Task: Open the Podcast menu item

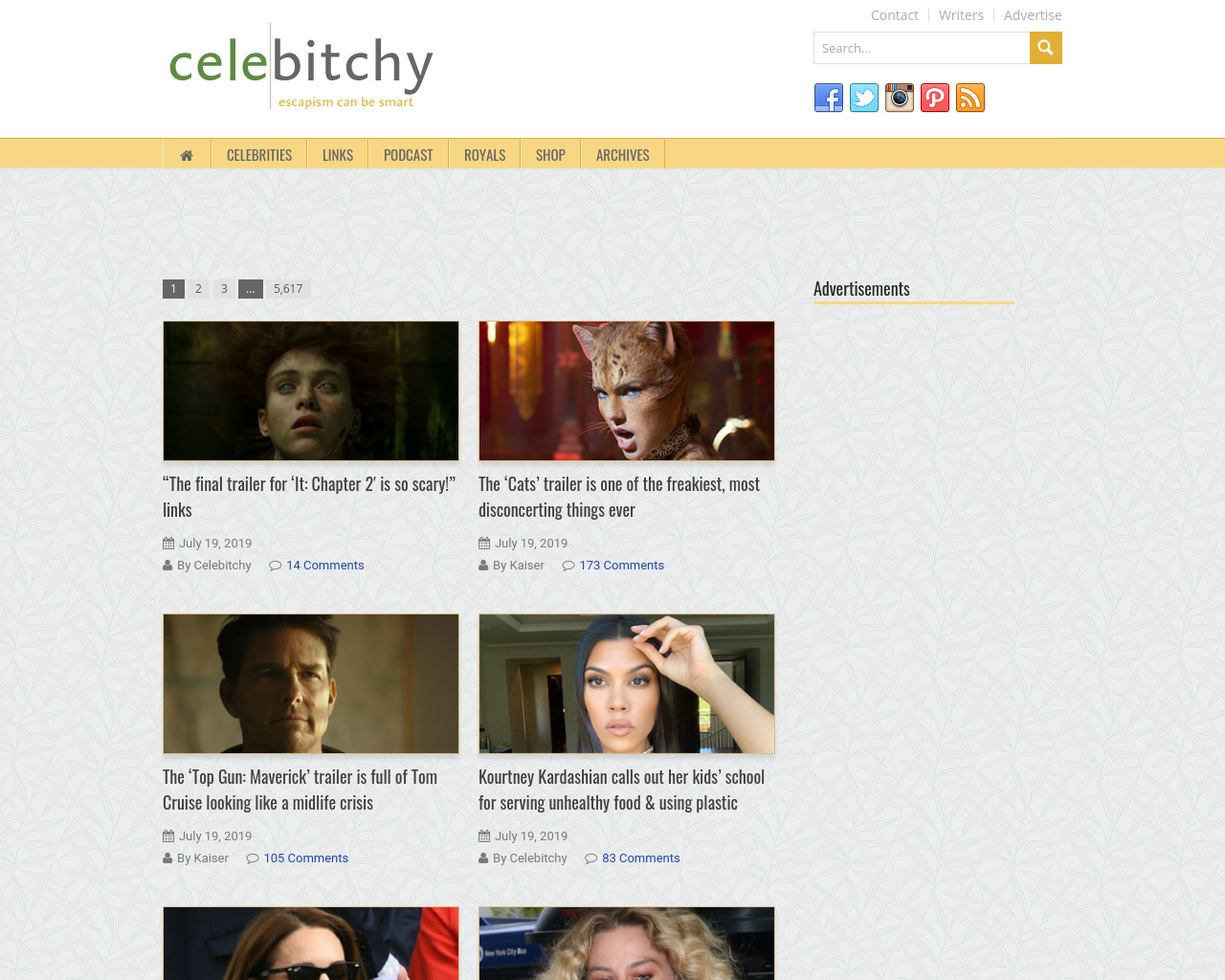Action: pyautogui.click(x=409, y=155)
